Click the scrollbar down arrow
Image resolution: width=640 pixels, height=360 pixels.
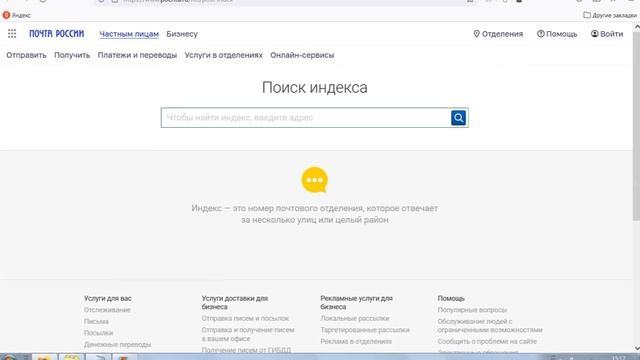tap(636, 348)
